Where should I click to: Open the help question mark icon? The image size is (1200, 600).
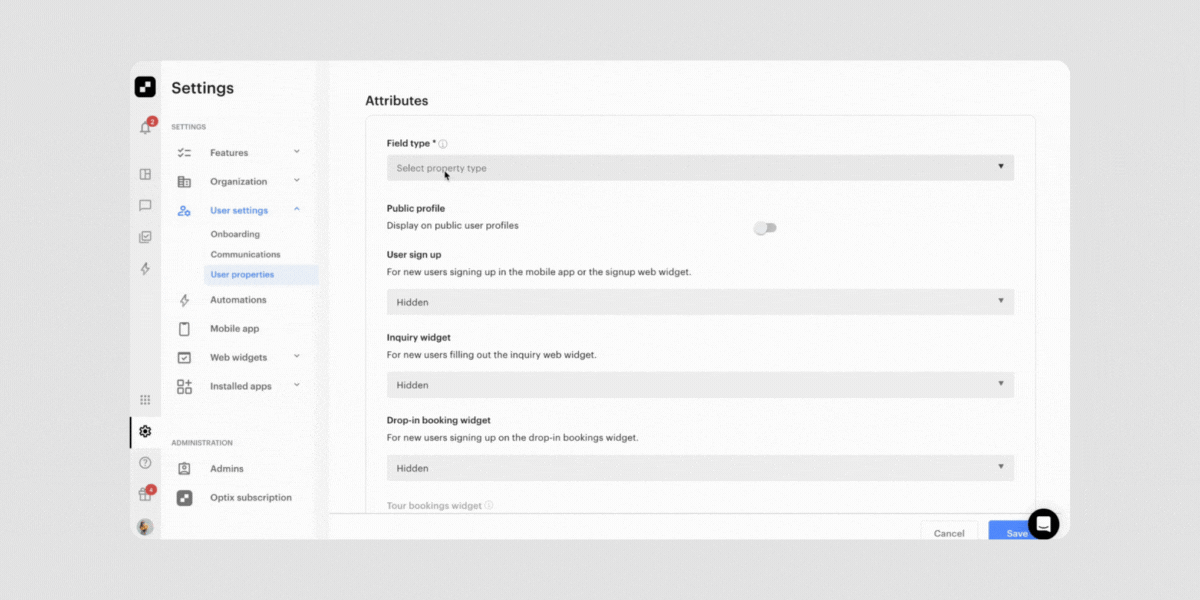[x=145, y=463]
